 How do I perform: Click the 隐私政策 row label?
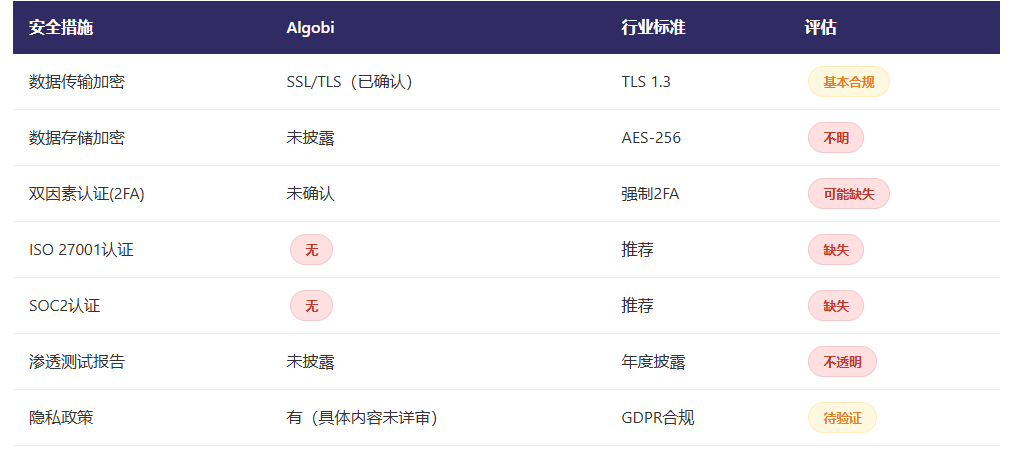[61, 418]
